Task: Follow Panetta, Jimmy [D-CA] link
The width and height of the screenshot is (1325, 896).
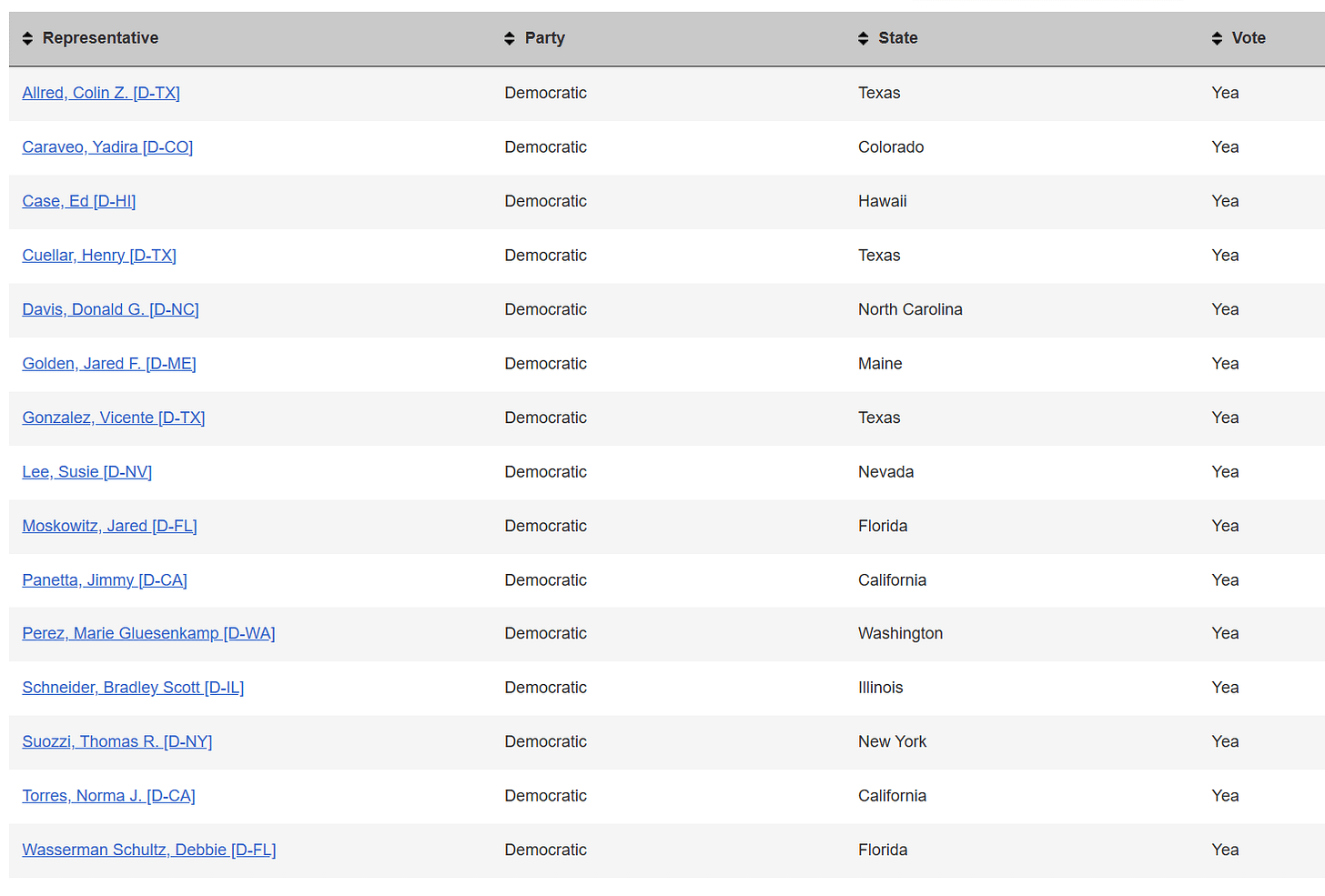Action: pyautogui.click(x=105, y=580)
